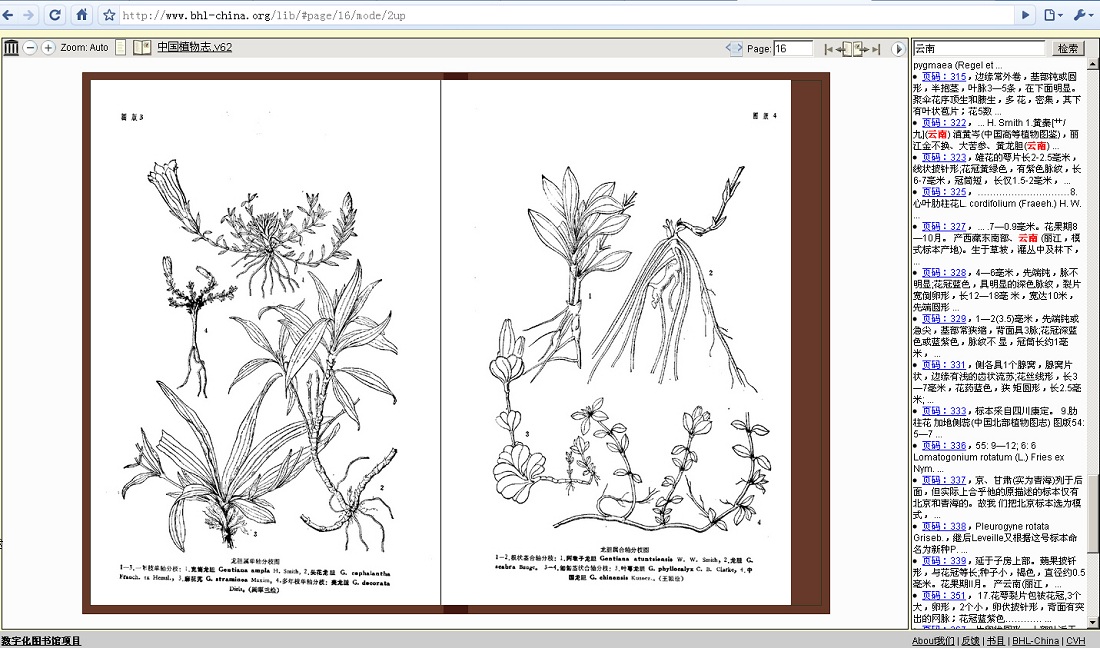
Task: Open search result 页码：336
Action: click(x=944, y=445)
